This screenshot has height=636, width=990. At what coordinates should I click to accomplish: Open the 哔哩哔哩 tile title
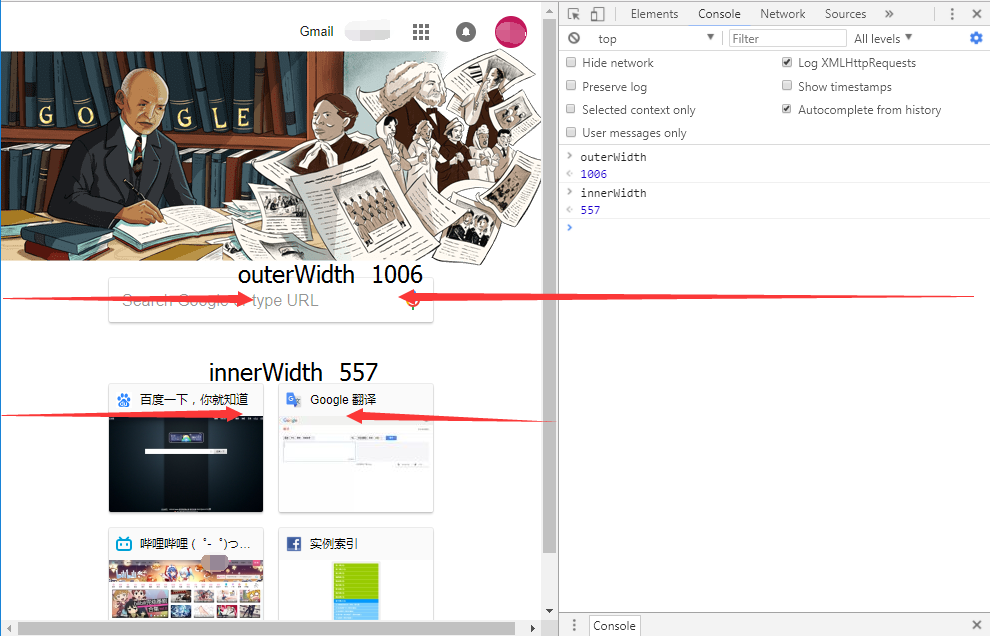(x=195, y=544)
